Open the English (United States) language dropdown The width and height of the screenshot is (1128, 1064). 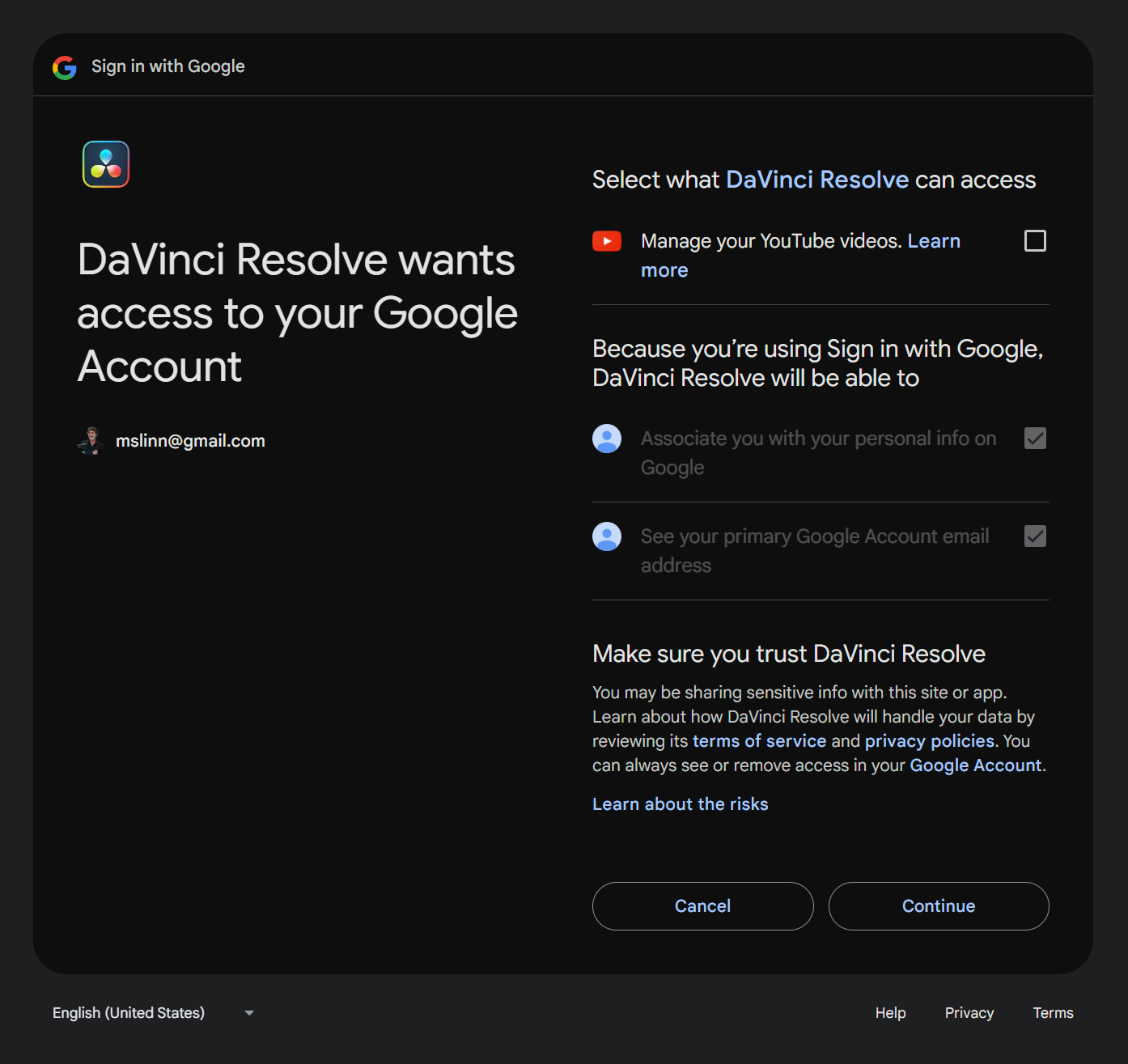[x=129, y=1013]
